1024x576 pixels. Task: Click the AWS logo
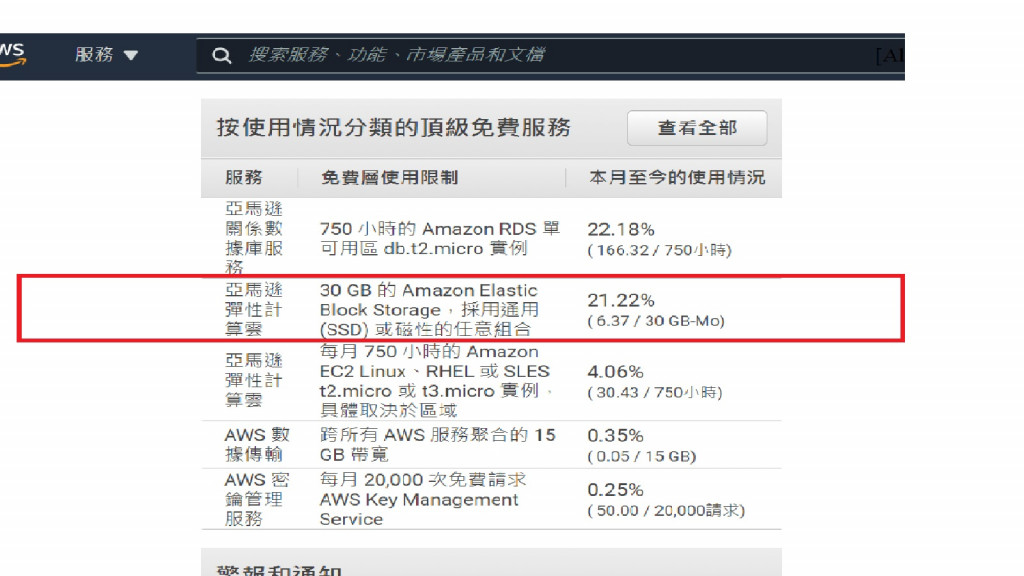(12, 55)
